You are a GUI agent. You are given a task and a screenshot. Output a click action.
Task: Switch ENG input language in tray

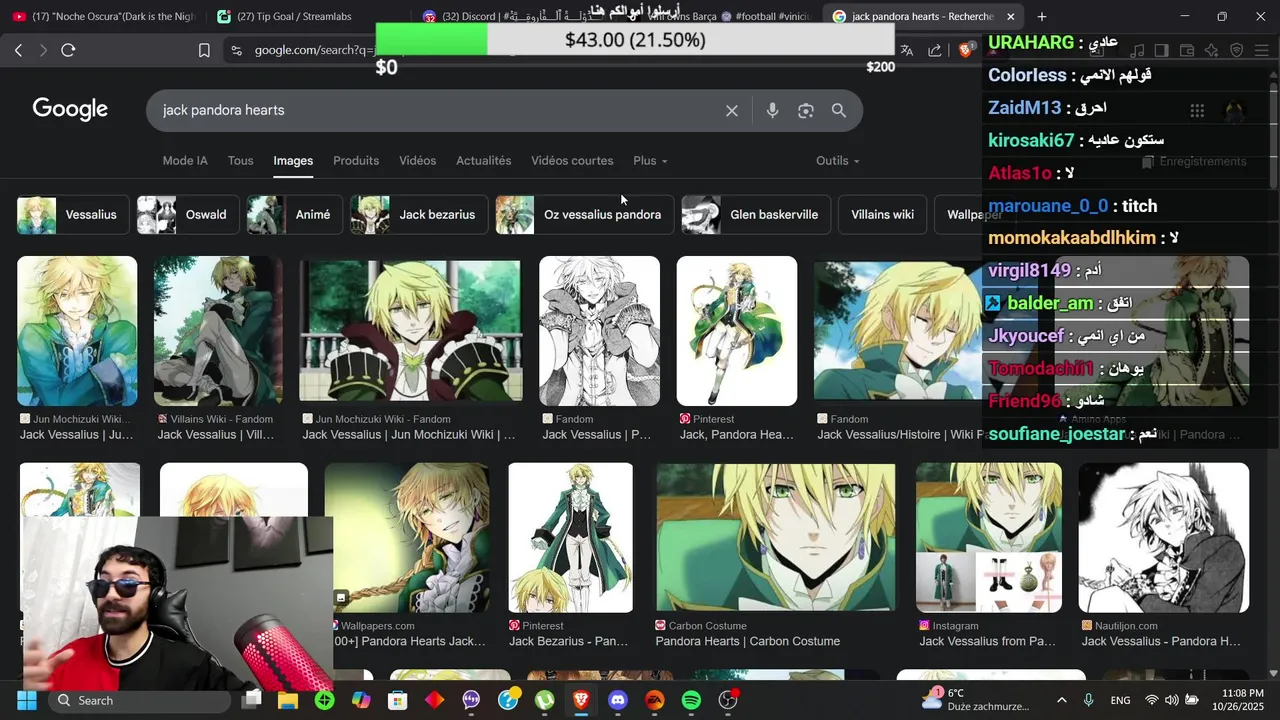click(x=1120, y=700)
